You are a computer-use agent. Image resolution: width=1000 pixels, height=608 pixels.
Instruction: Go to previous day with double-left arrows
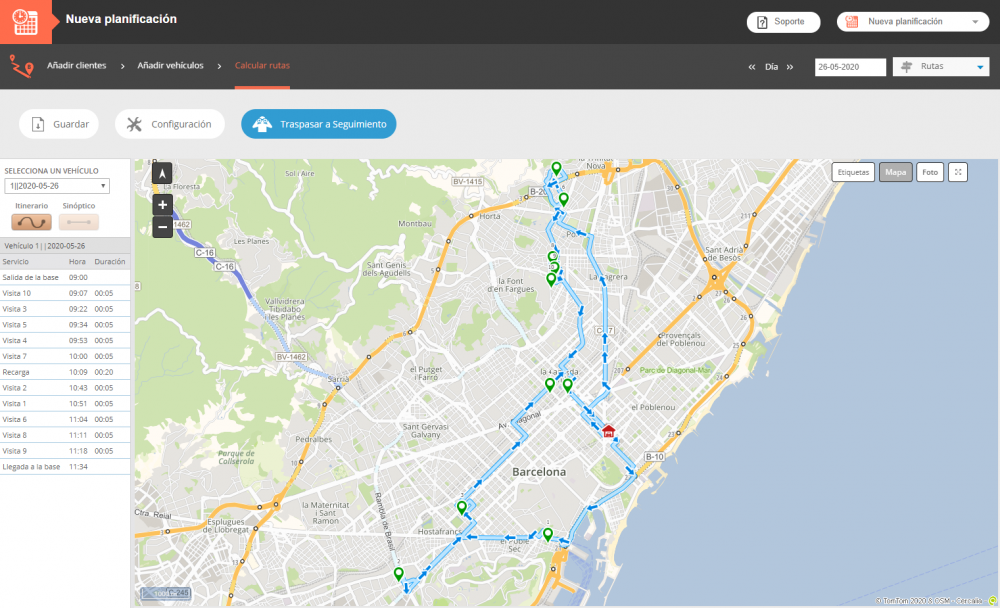(x=752, y=67)
